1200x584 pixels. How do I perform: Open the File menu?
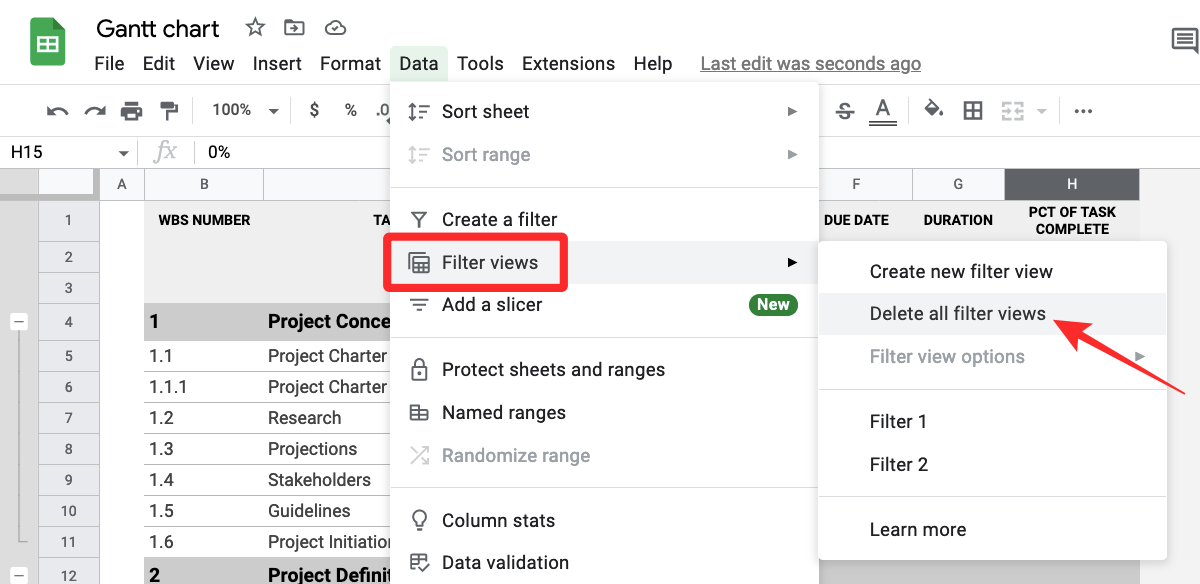click(x=109, y=63)
